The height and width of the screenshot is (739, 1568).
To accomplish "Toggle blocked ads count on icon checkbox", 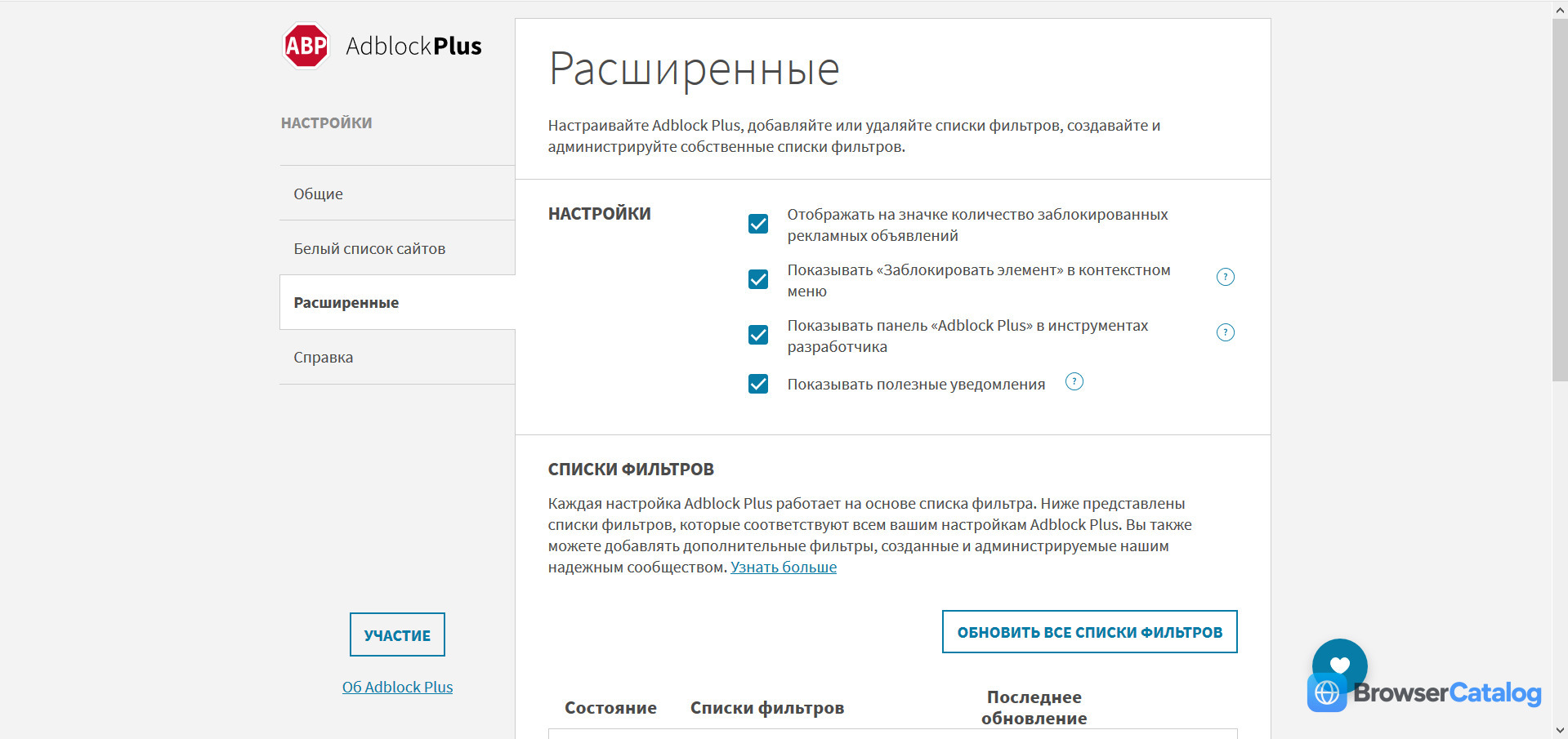I will 758,224.
